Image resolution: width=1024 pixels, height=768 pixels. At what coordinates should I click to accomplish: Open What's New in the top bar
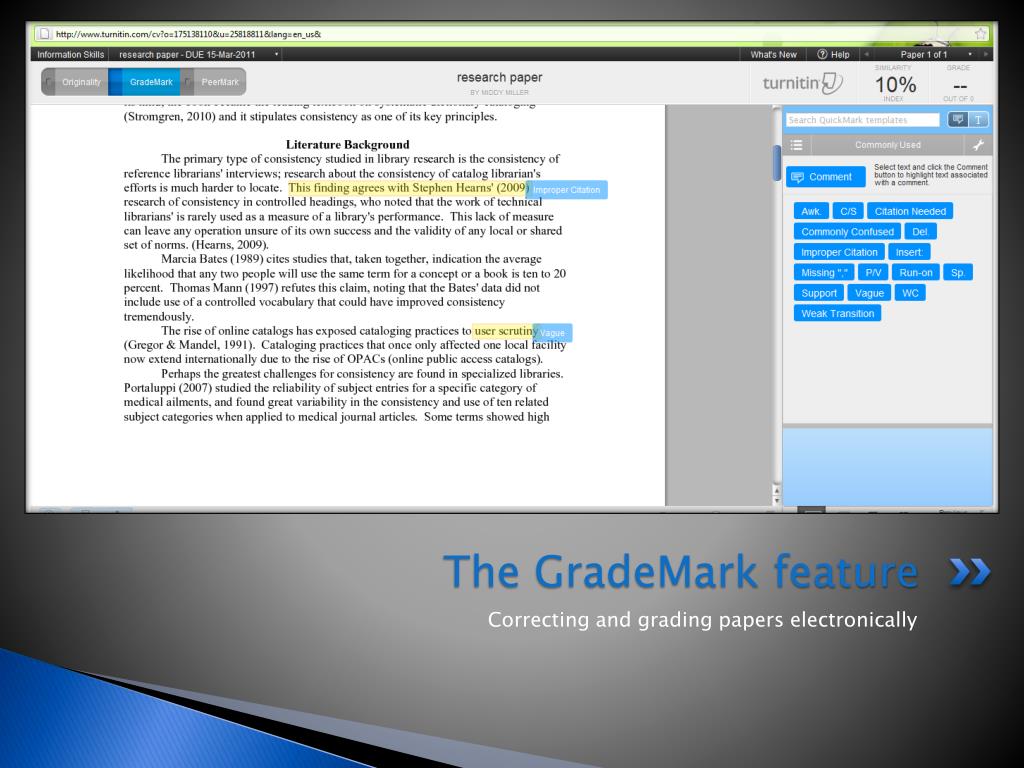773,54
